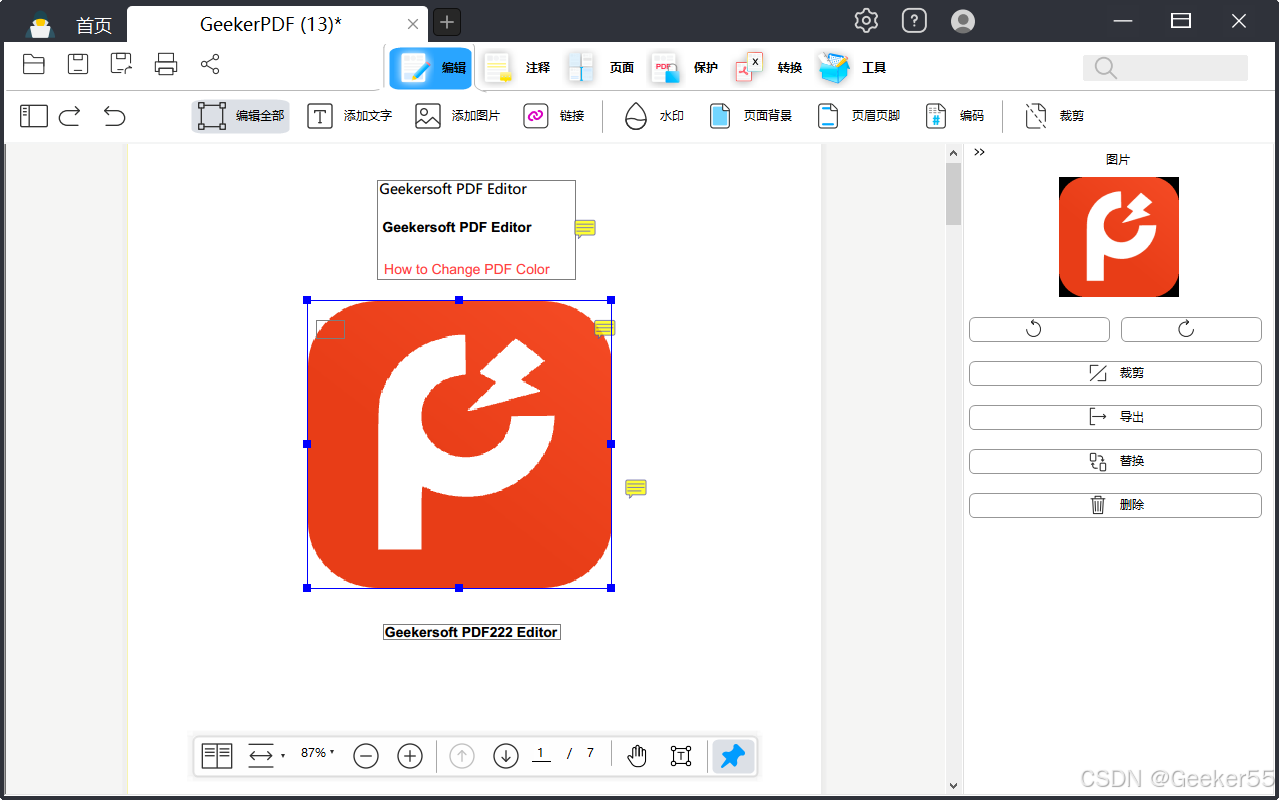Switch to the 页面 tab
This screenshot has height=800, width=1279.
click(x=600, y=68)
